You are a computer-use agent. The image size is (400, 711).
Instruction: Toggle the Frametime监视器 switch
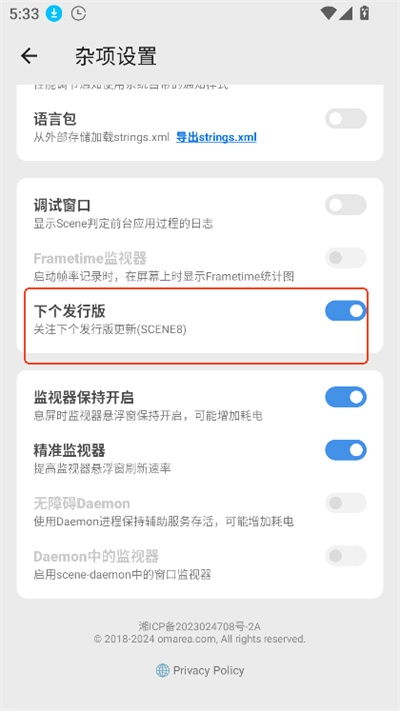tap(346, 258)
